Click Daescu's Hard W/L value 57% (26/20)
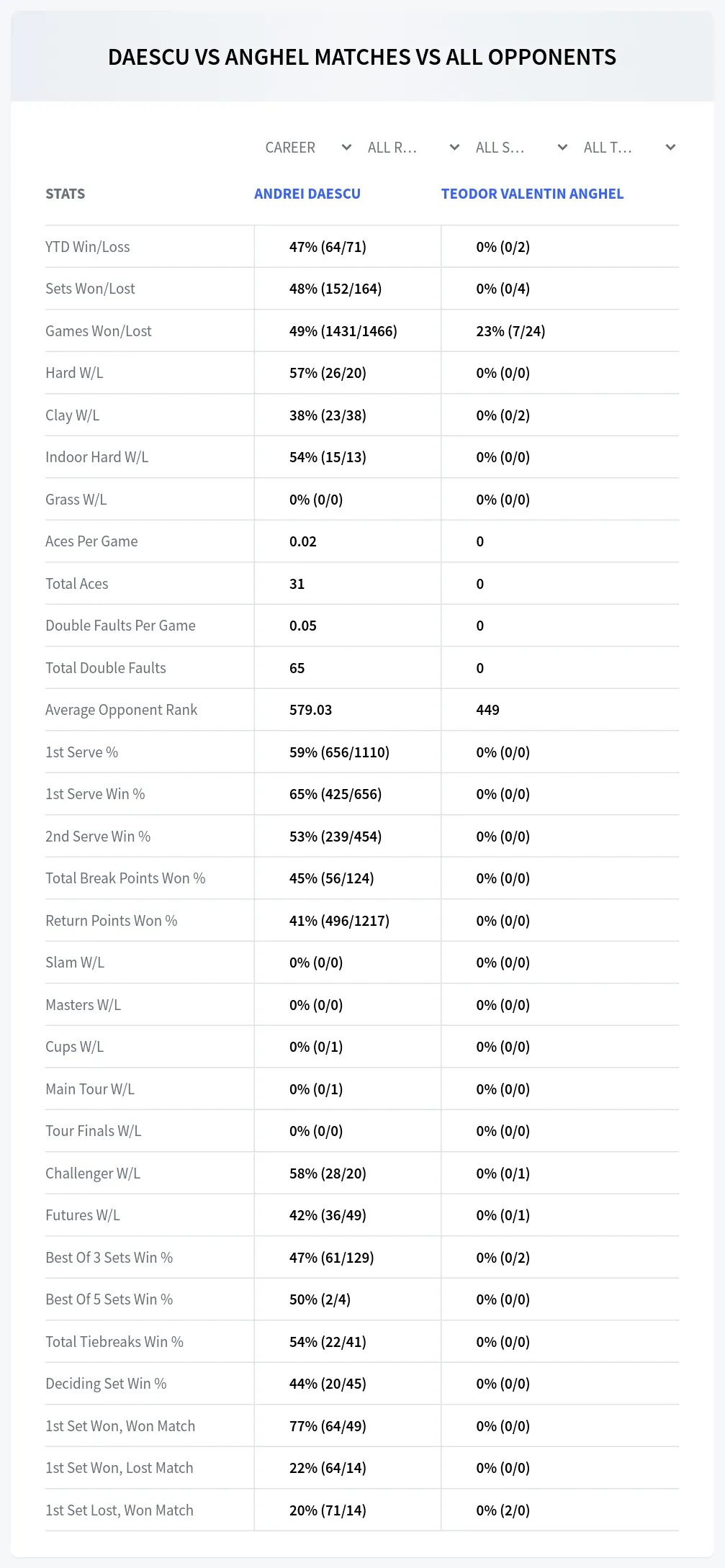The width and height of the screenshot is (725, 1568). (328, 373)
